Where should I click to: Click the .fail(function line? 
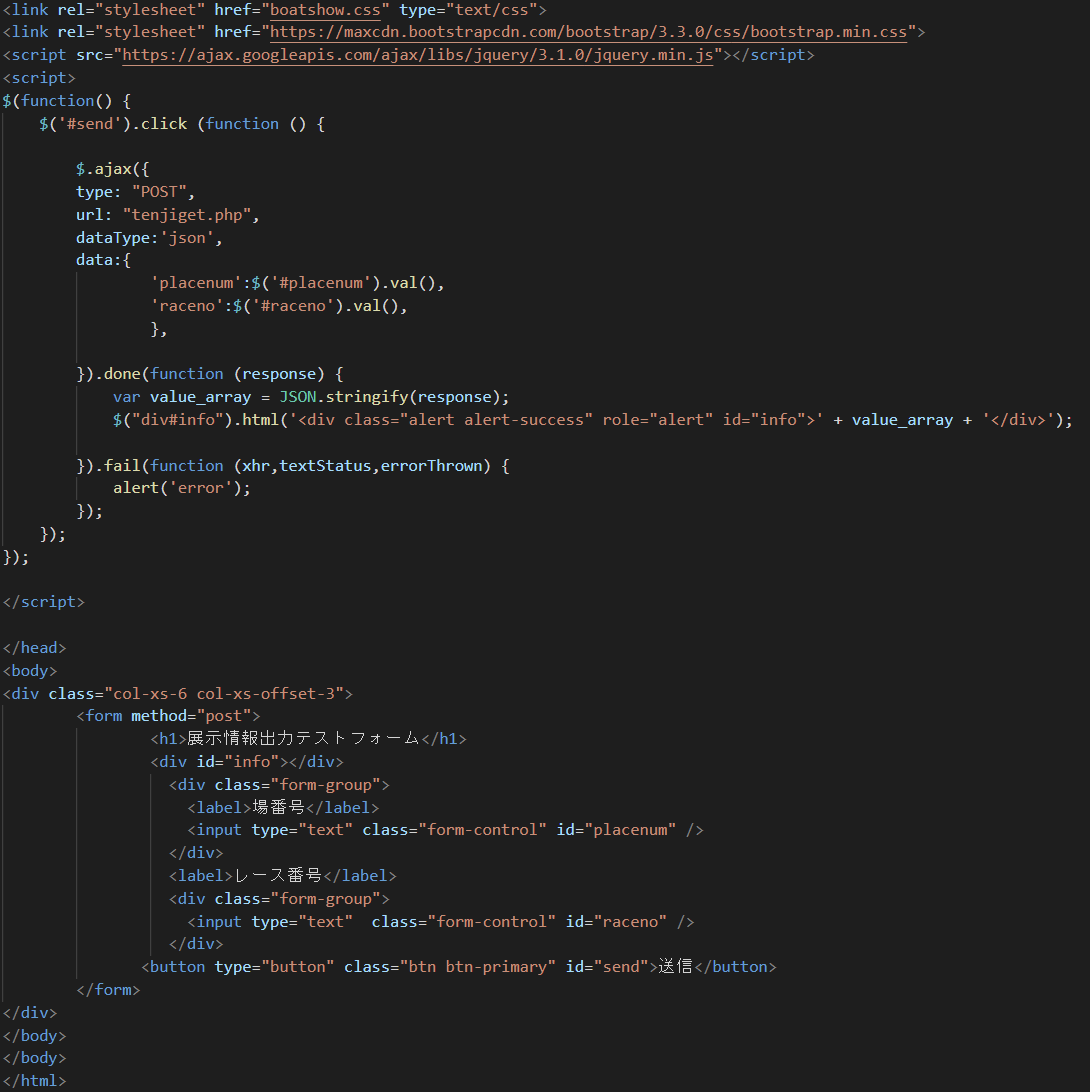click(293, 466)
